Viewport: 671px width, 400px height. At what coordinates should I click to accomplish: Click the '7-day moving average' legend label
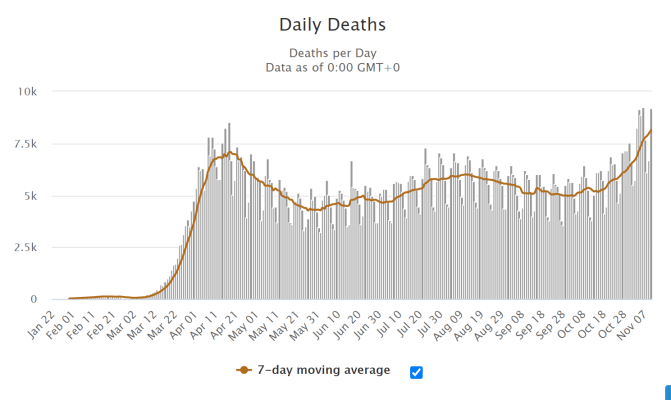click(x=324, y=371)
